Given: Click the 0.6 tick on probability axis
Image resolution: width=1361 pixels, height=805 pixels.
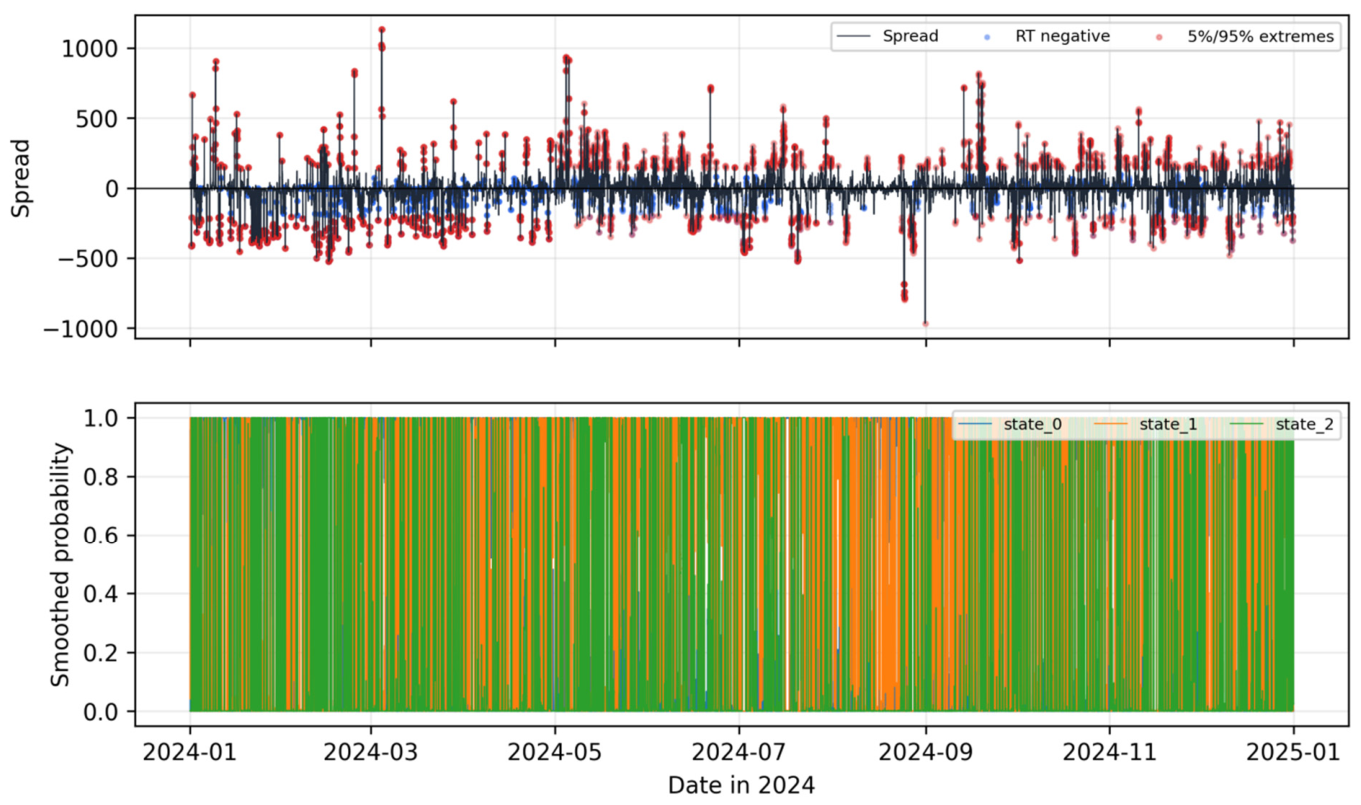Looking at the screenshot, I should (x=106, y=535).
